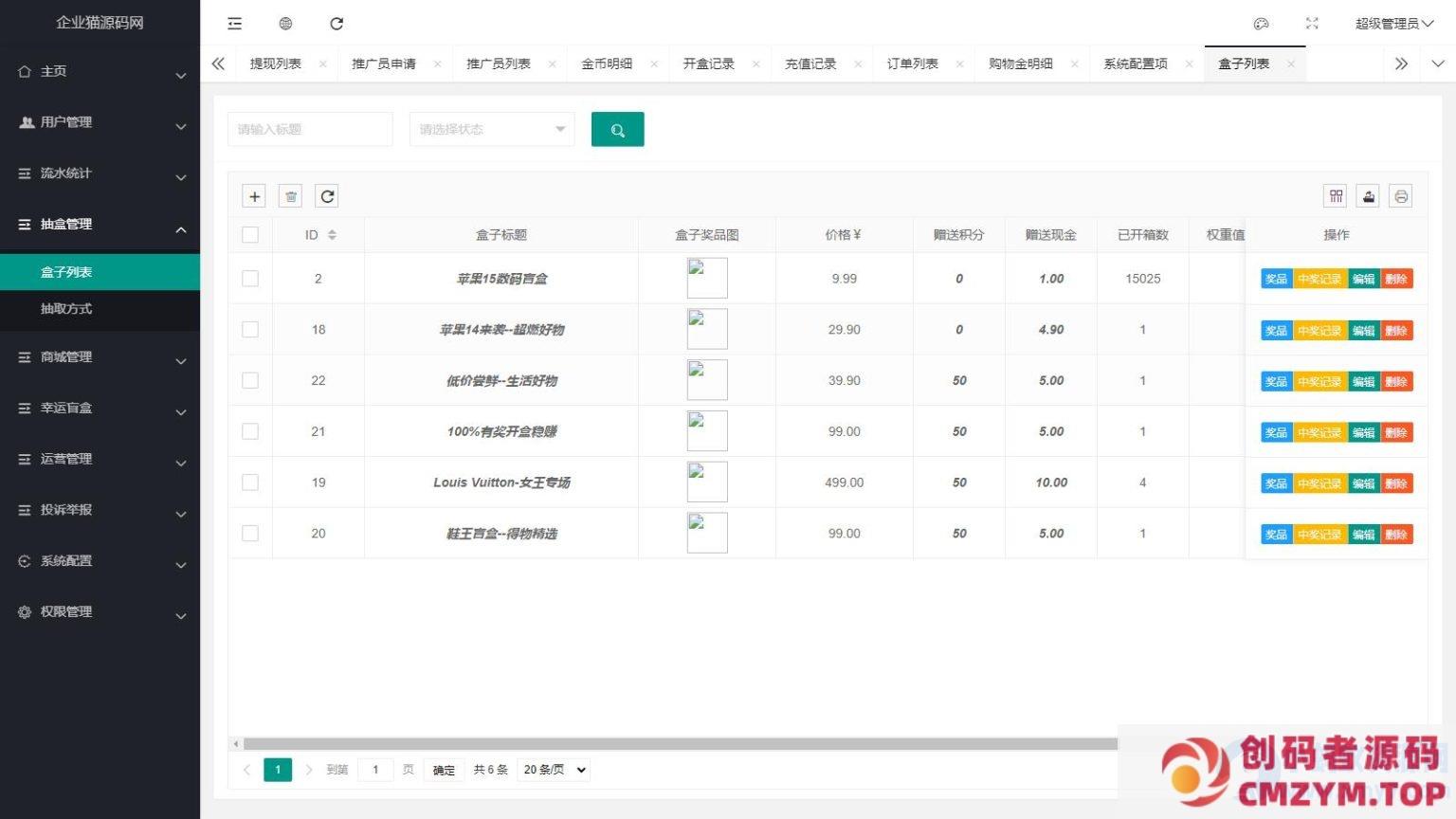Click the table refresh icon in toolbar
1456x819 pixels.
[x=327, y=196]
